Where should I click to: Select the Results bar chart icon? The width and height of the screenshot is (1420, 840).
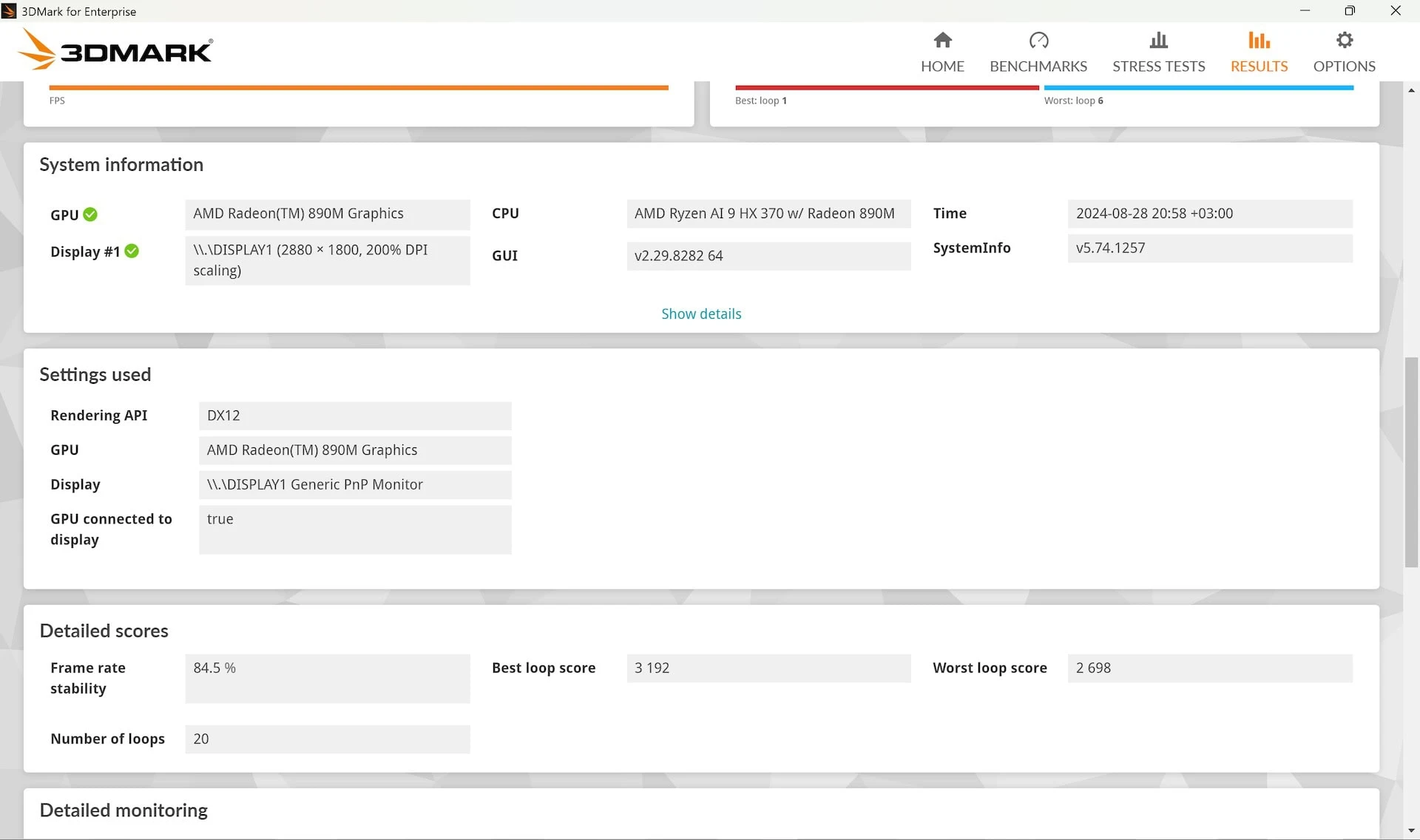click(x=1259, y=40)
